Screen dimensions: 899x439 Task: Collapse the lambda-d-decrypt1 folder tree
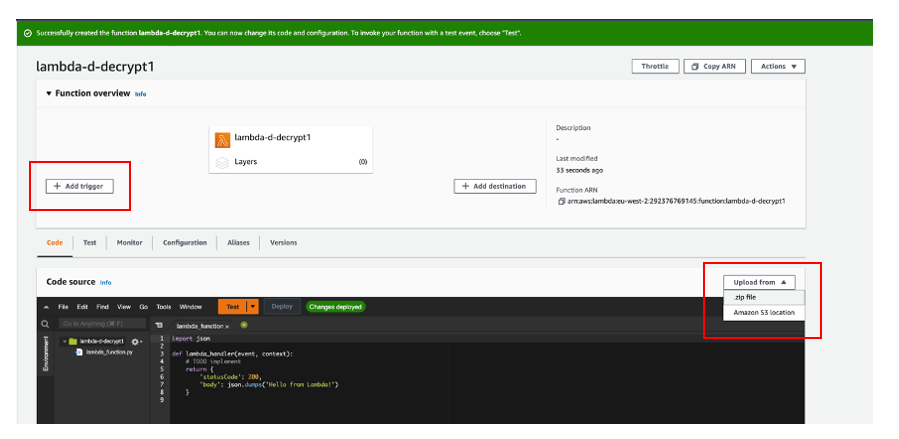pyautogui.click(x=65, y=341)
